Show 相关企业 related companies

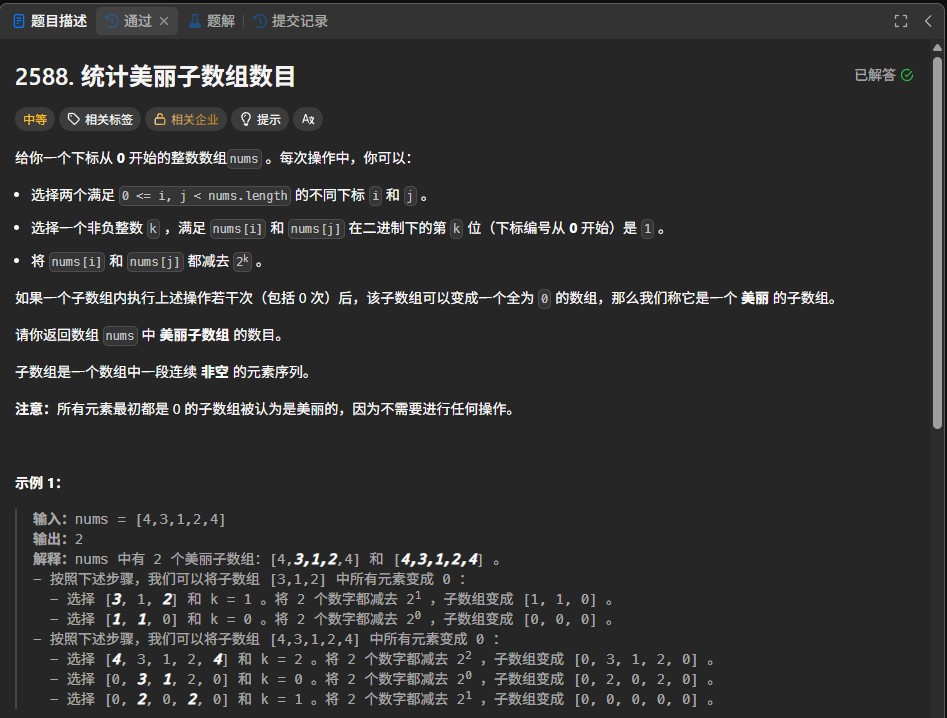[x=186, y=120]
